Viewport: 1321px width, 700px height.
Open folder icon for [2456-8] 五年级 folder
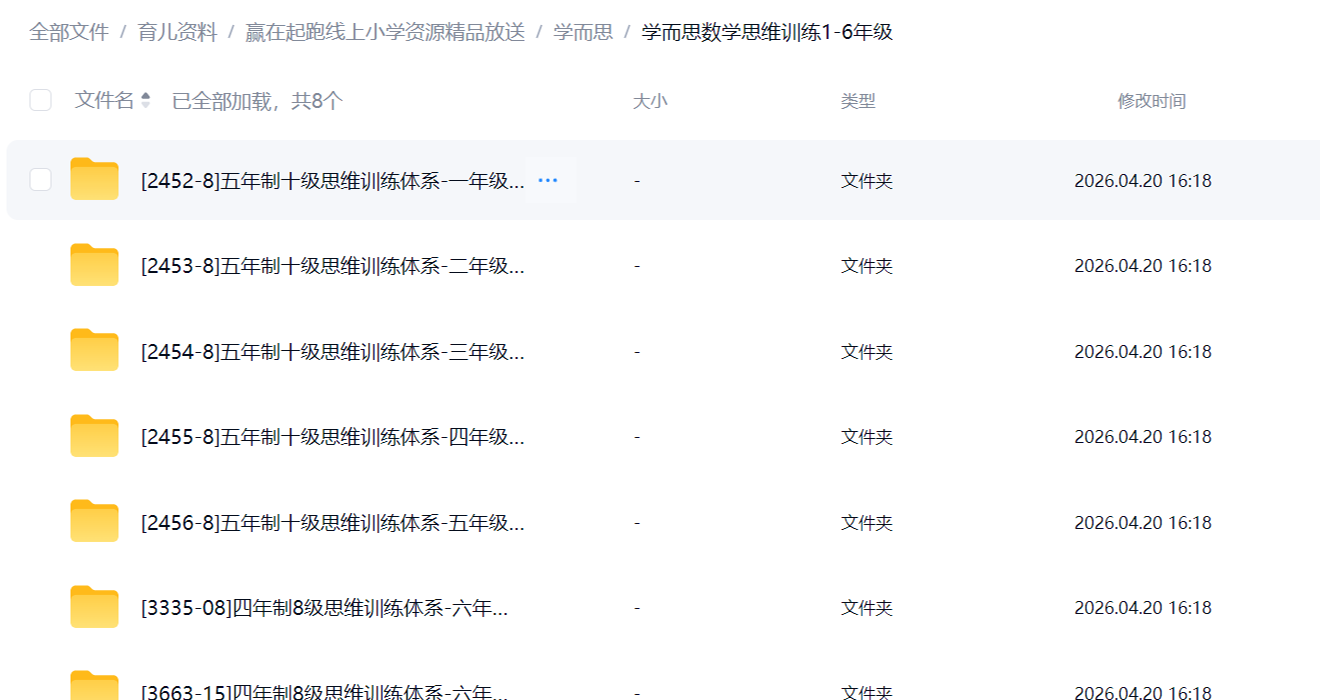click(94, 521)
